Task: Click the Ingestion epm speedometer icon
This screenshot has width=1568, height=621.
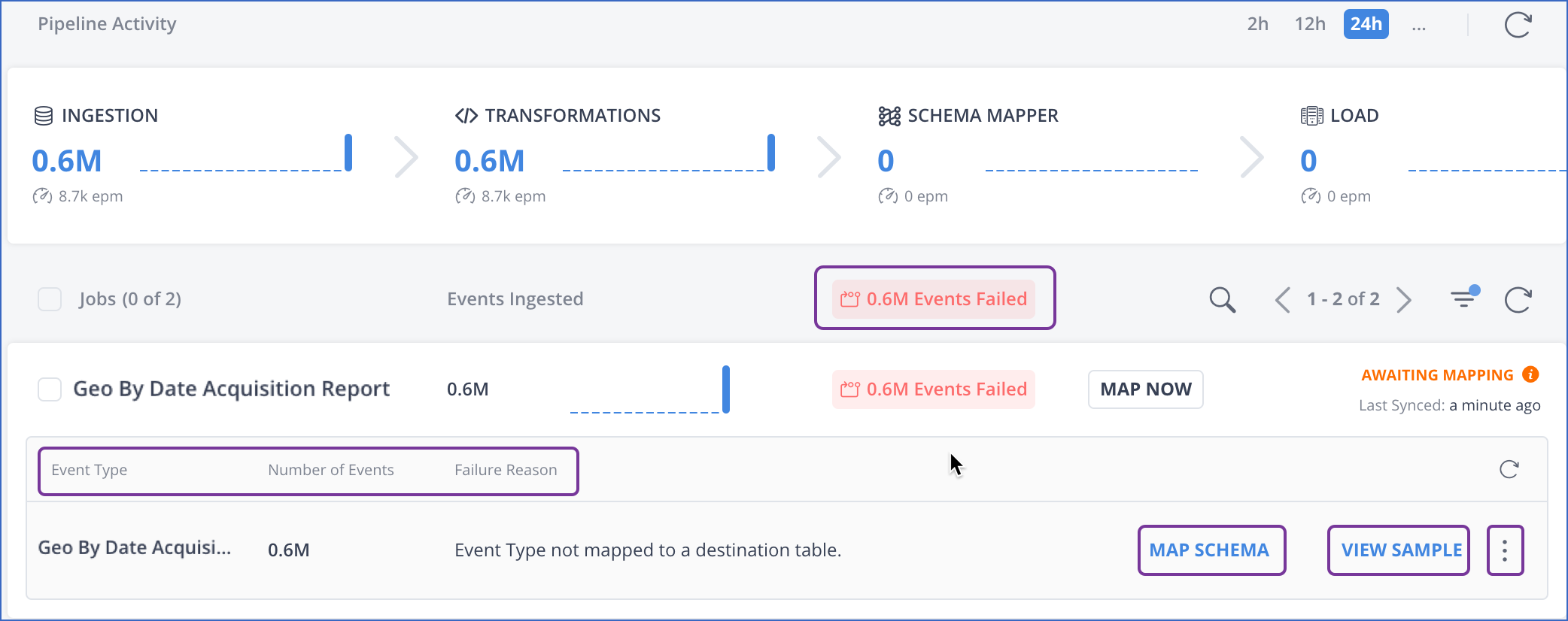Action: coord(42,196)
